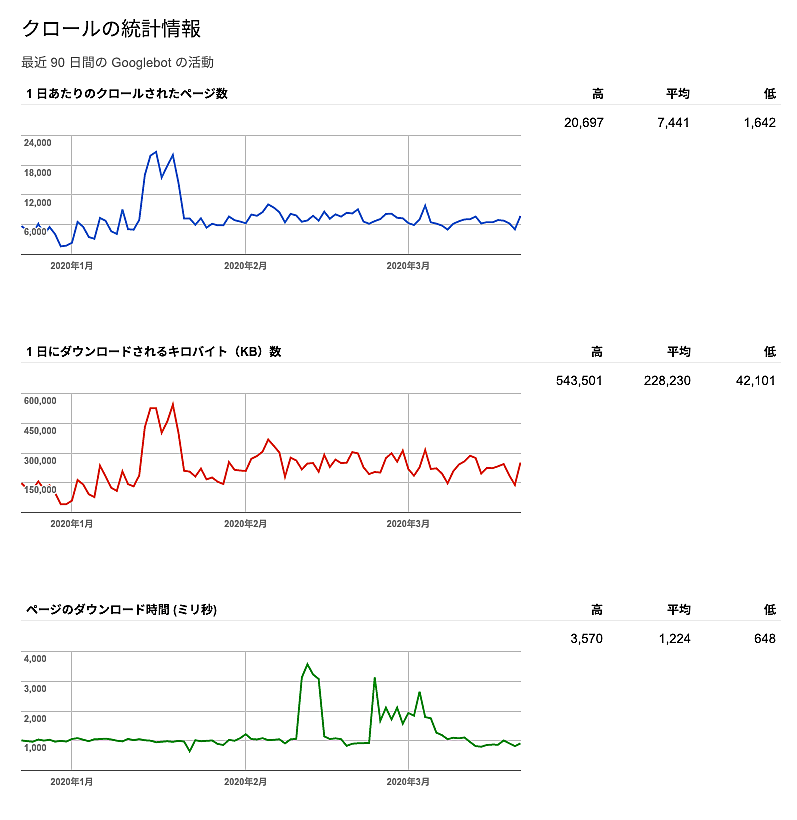This screenshot has width=797, height=820.
Task: Select the average value 1,224
Action: (675, 639)
